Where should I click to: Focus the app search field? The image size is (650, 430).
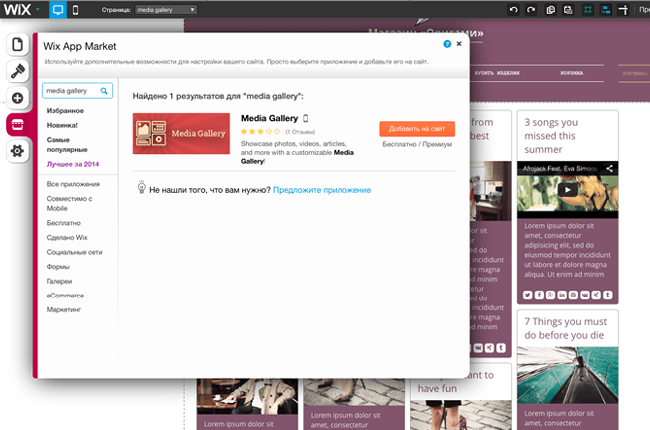pos(77,91)
